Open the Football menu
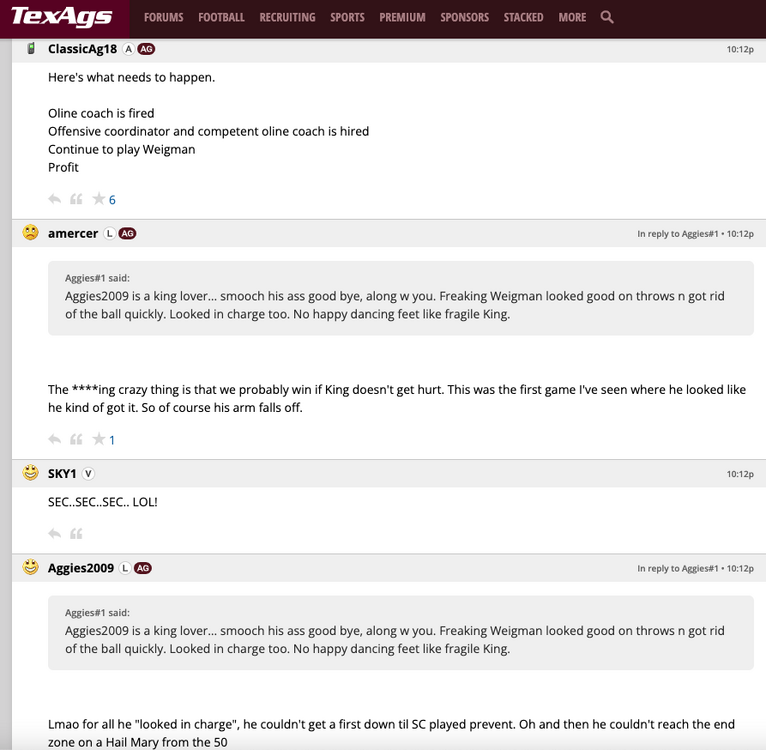The width and height of the screenshot is (766, 750). click(221, 17)
